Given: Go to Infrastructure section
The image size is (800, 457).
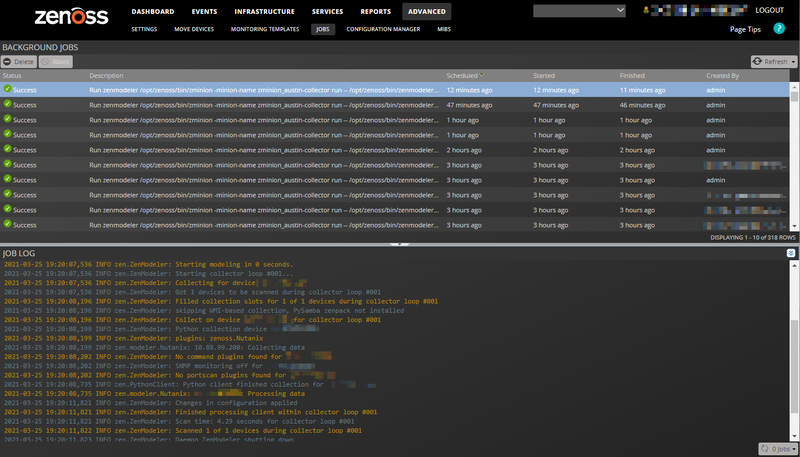Looking at the screenshot, I should 264,11.
